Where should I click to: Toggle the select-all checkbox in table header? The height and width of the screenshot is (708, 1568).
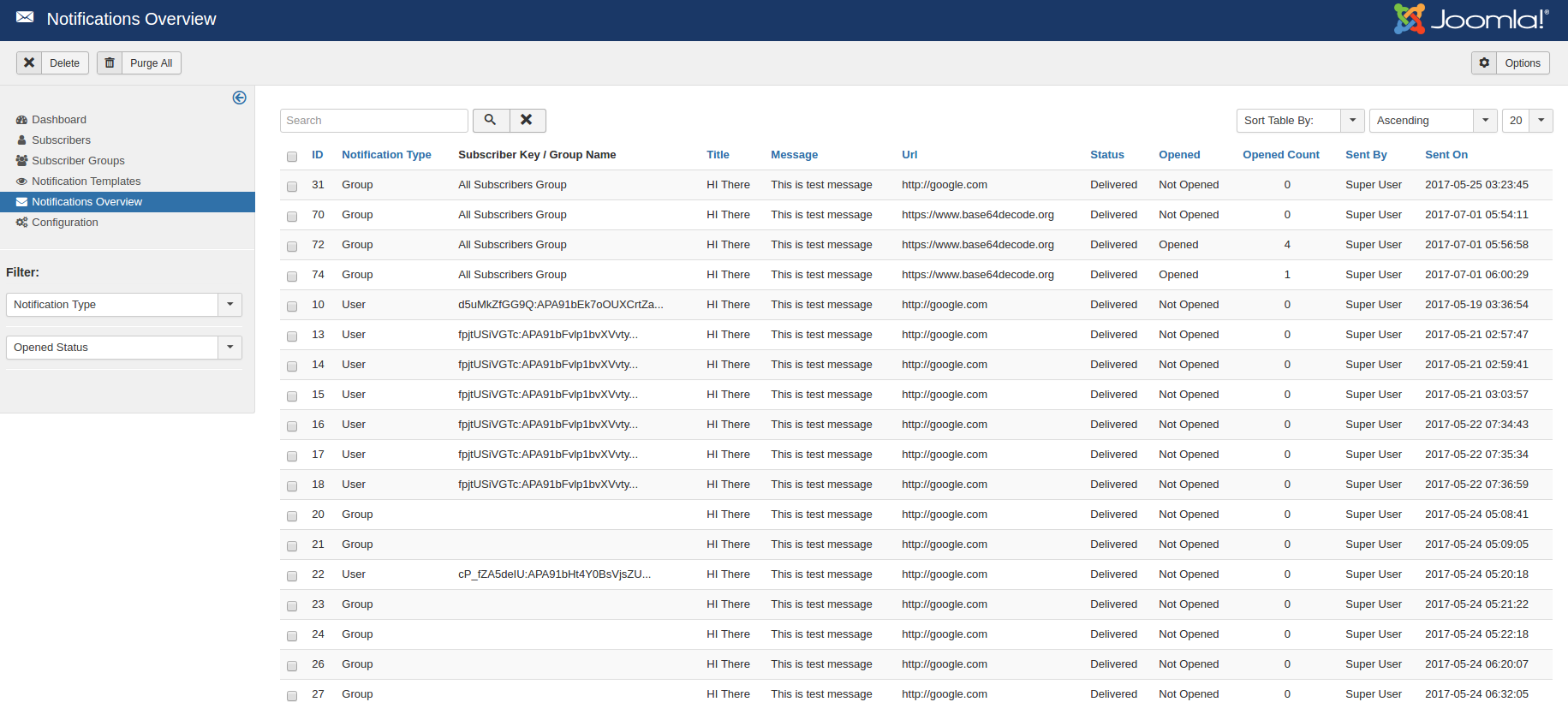tap(292, 157)
